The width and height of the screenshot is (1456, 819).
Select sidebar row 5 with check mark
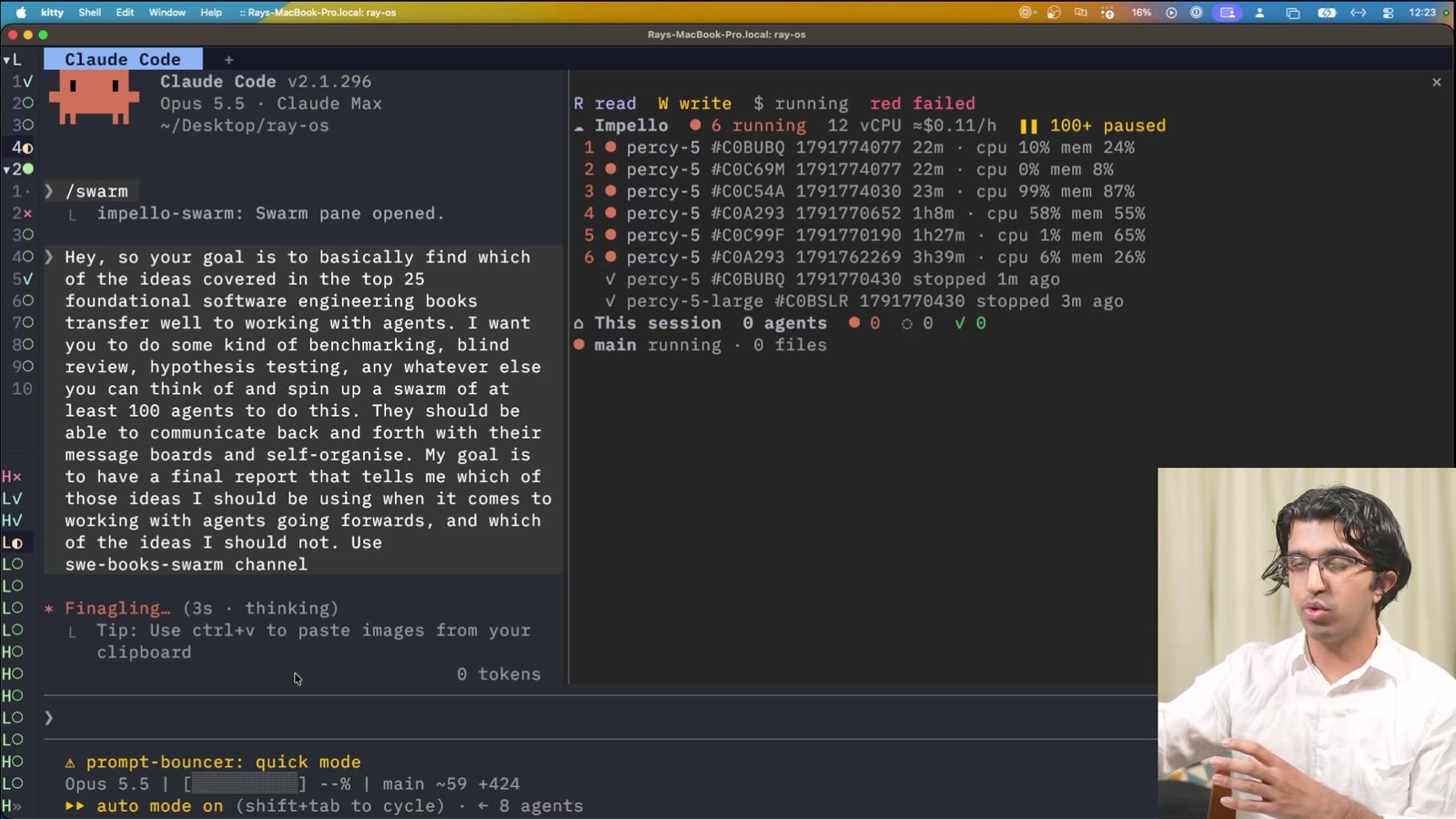(x=22, y=279)
